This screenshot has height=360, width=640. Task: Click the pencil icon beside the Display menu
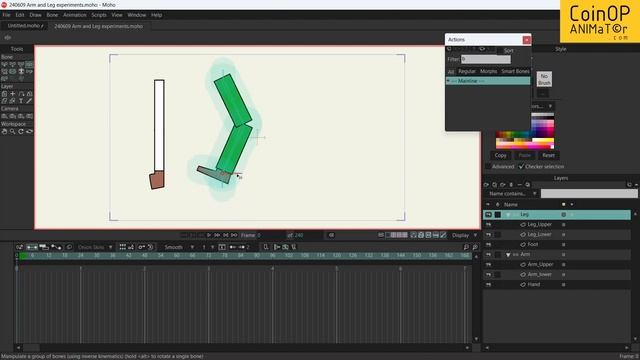(443, 235)
